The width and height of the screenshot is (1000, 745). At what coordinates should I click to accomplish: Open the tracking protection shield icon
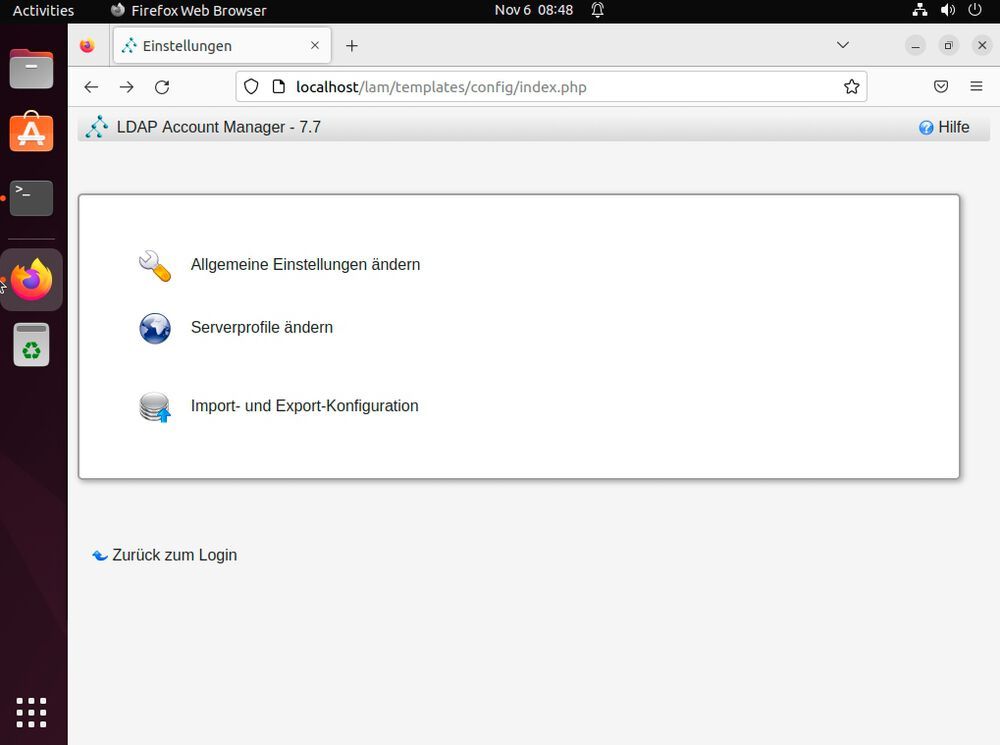(x=251, y=87)
